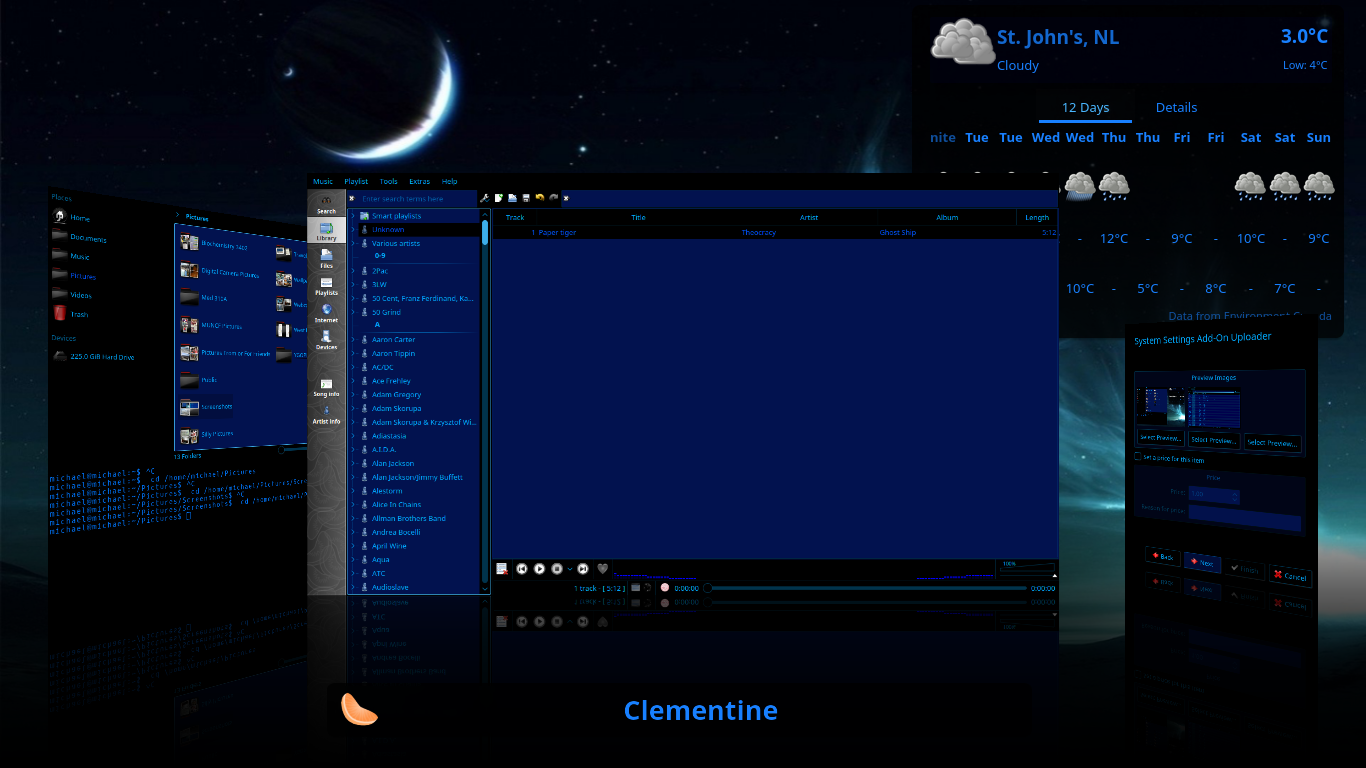Click the previous track button

[521, 568]
